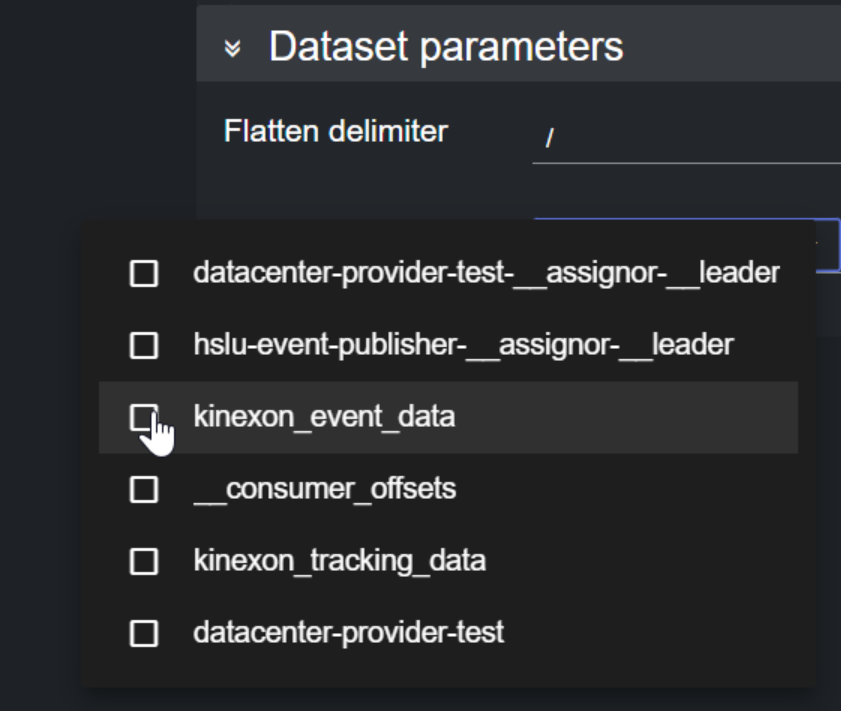Check the datacenter-provider-test-__assignor-__leader checkbox

[x=144, y=273]
